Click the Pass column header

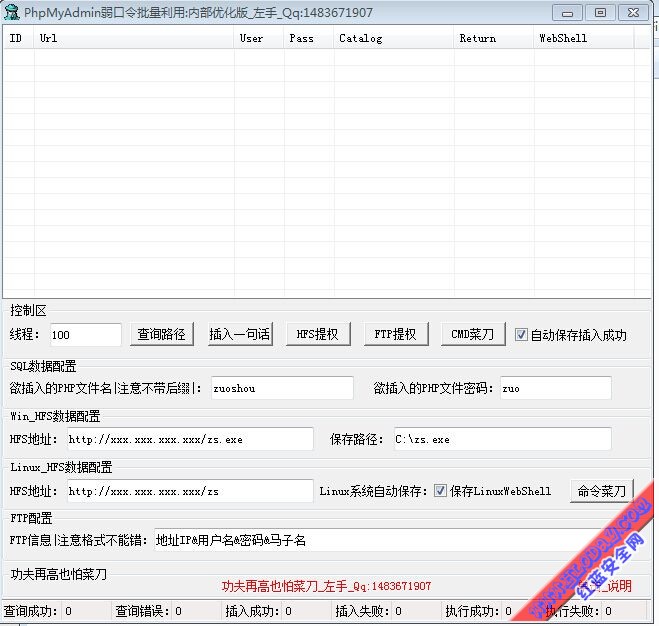tap(309, 38)
